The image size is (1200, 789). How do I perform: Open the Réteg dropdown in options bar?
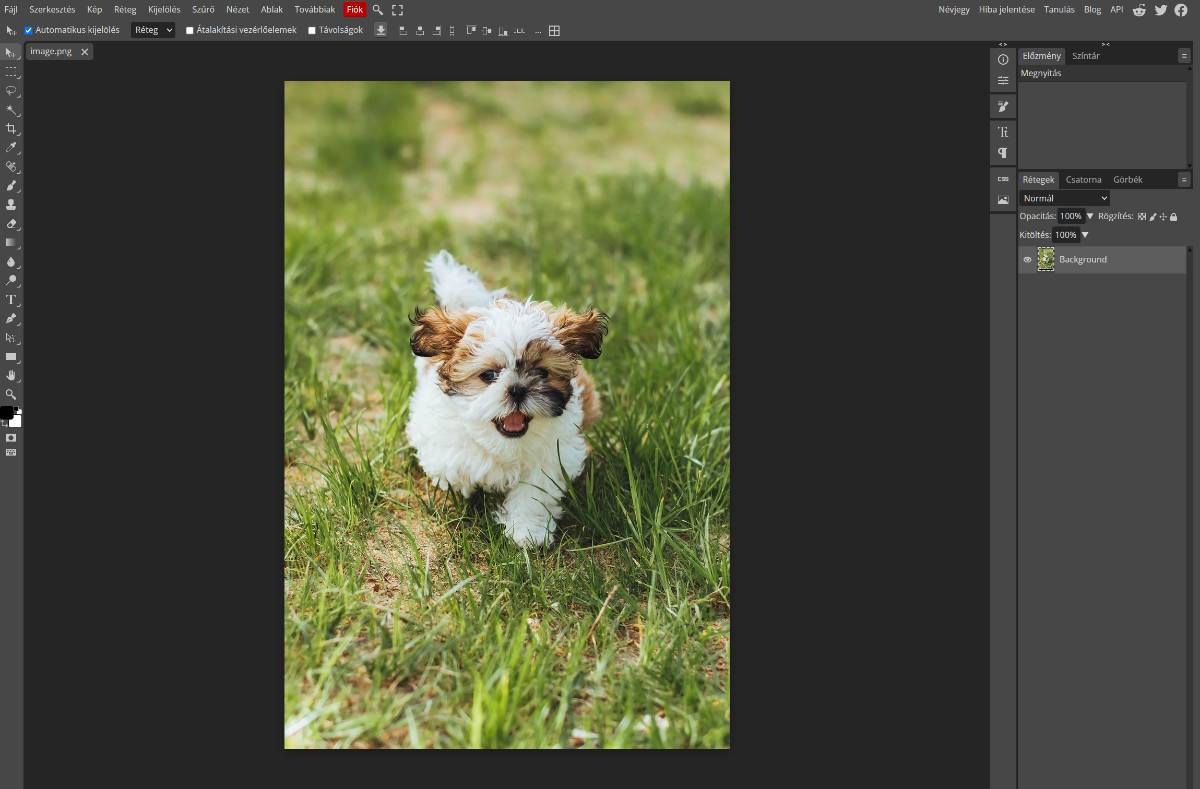pos(153,30)
